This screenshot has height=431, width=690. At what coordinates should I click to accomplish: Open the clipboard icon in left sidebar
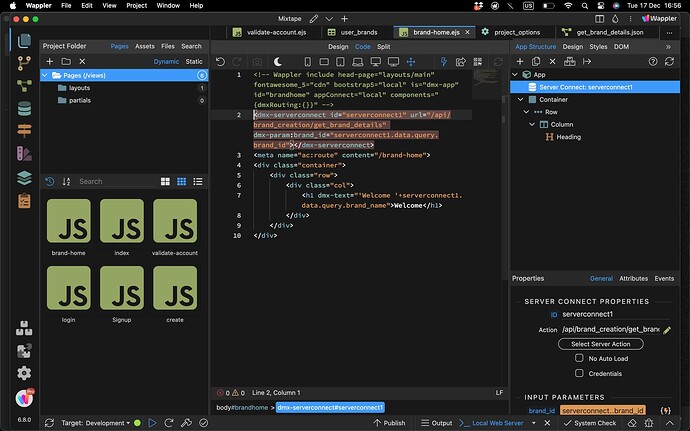tap(24, 201)
